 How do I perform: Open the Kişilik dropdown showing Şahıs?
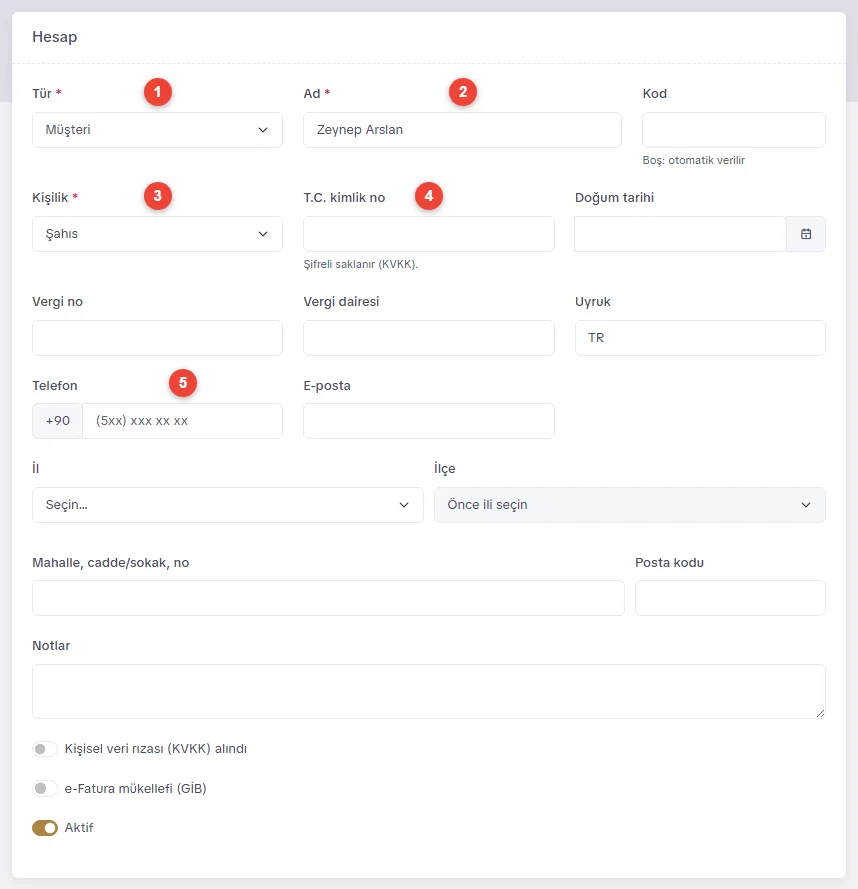[157, 234]
